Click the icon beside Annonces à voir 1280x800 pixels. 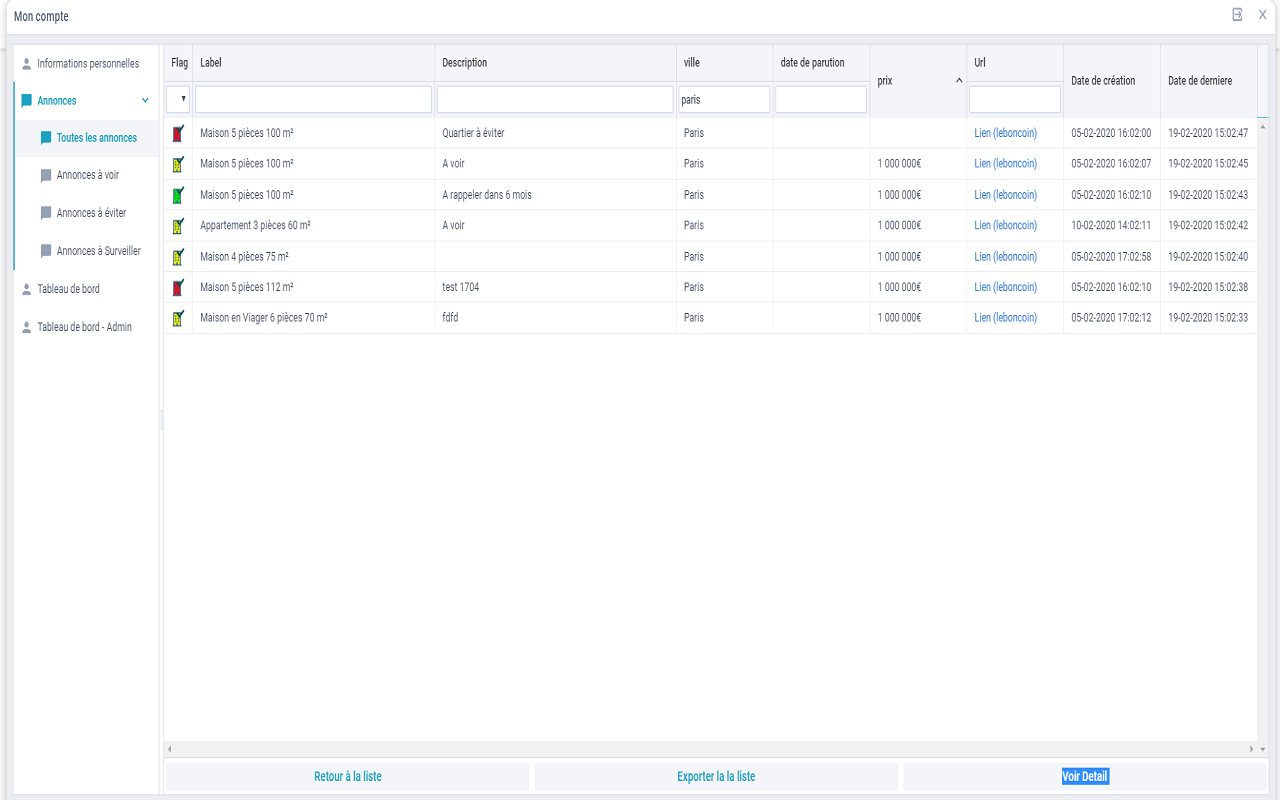46,175
